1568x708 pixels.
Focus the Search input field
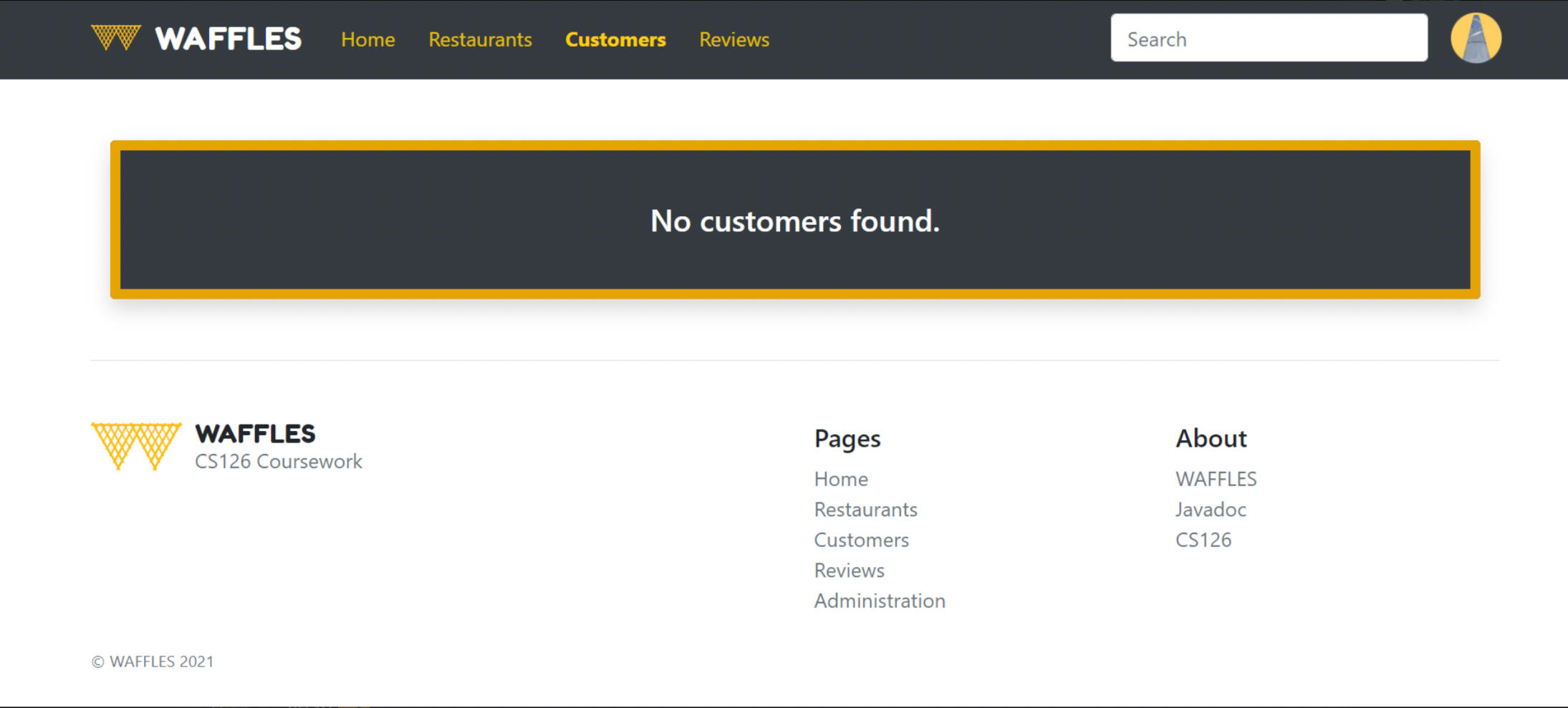click(x=1268, y=39)
